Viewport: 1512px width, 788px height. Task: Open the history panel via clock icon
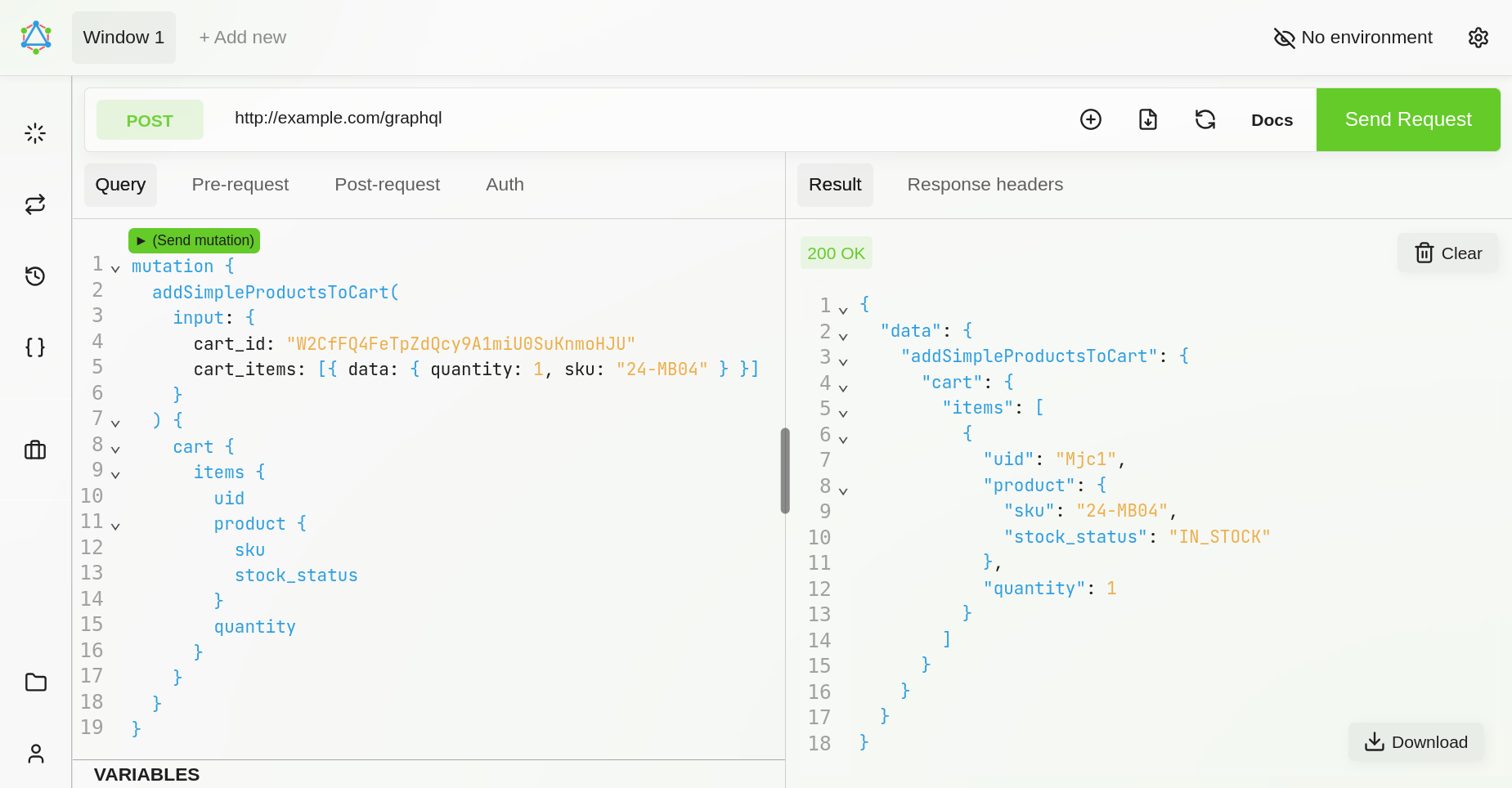pos(34,276)
